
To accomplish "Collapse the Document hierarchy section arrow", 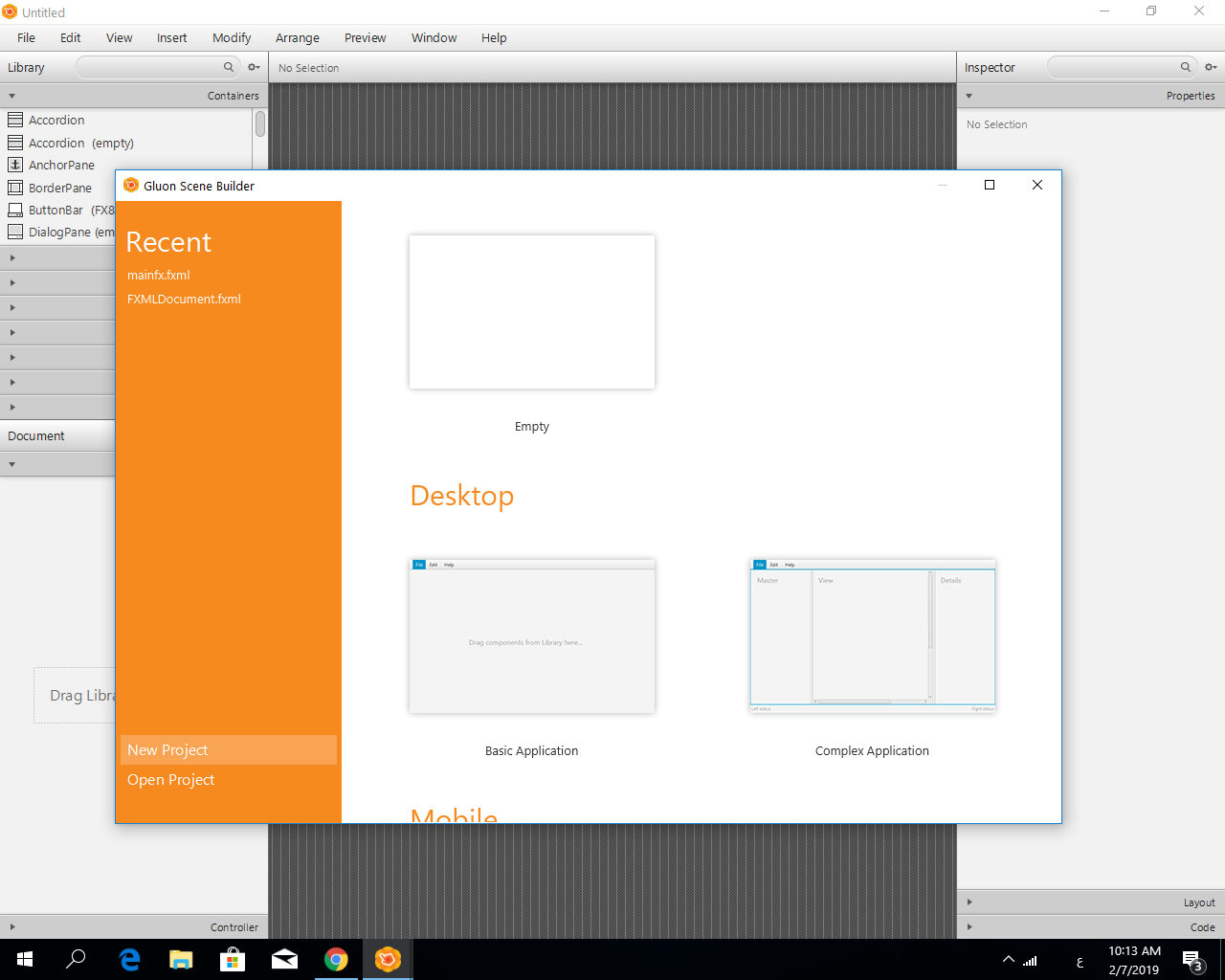I will click(x=12, y=464).
